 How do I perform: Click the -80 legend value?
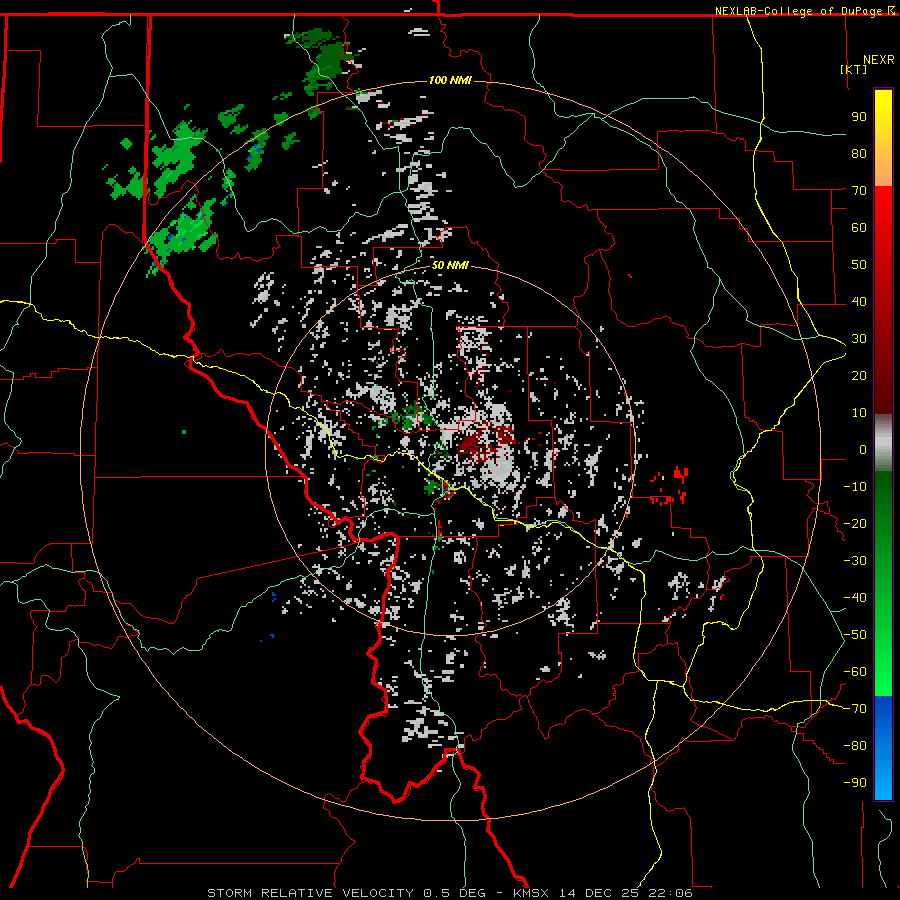855,746
